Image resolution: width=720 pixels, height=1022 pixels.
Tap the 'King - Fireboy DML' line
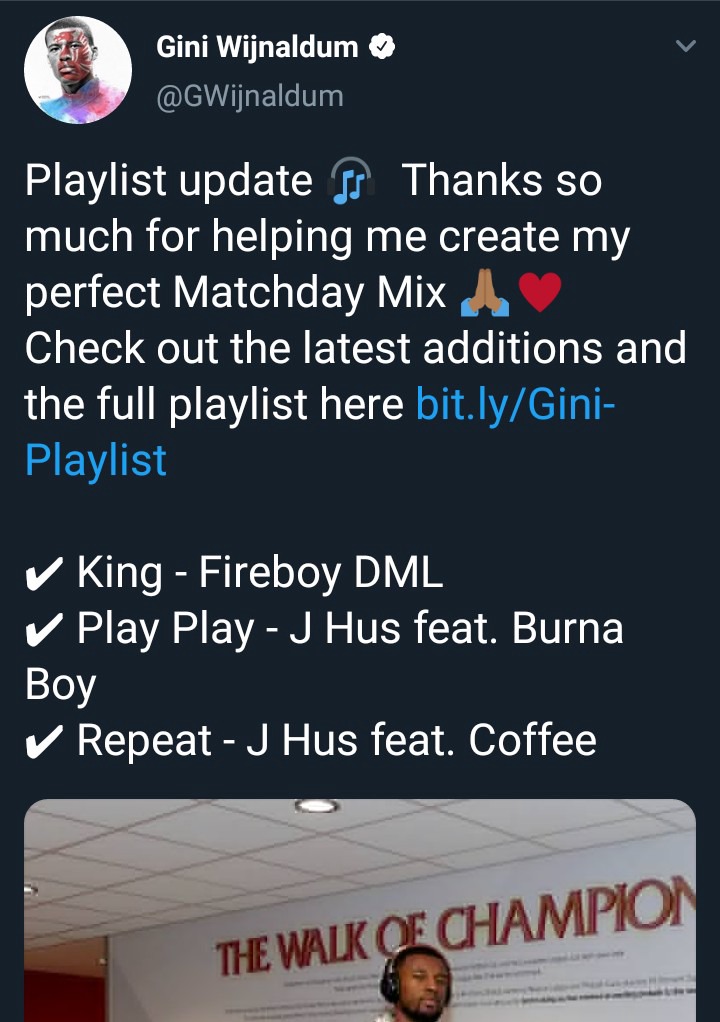(260, 574)
